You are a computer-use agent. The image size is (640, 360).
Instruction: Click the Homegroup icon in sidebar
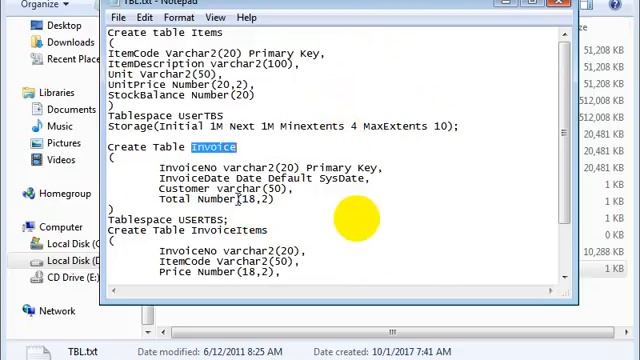29,193
